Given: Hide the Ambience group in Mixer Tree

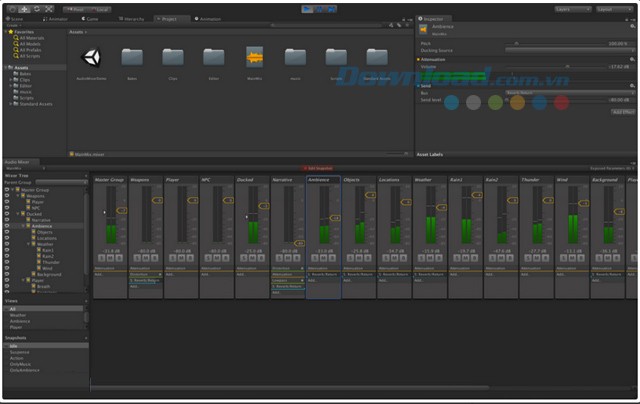Looking at the screenshot, I should [8, 225].
